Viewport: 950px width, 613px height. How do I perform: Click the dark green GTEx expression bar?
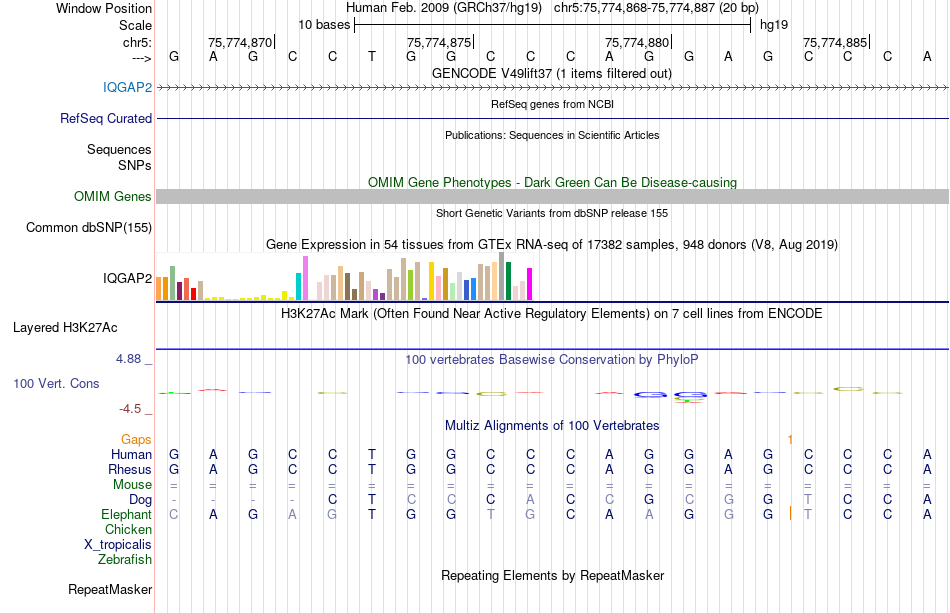click(509, 281)
